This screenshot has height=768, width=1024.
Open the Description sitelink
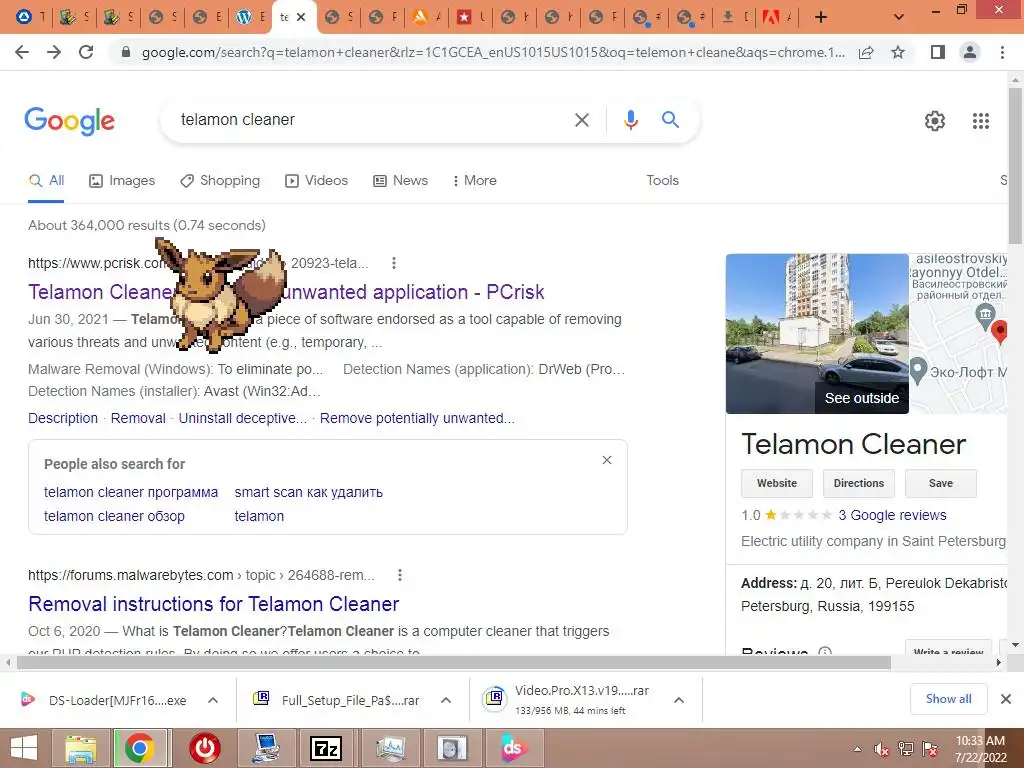click(63, 419)
